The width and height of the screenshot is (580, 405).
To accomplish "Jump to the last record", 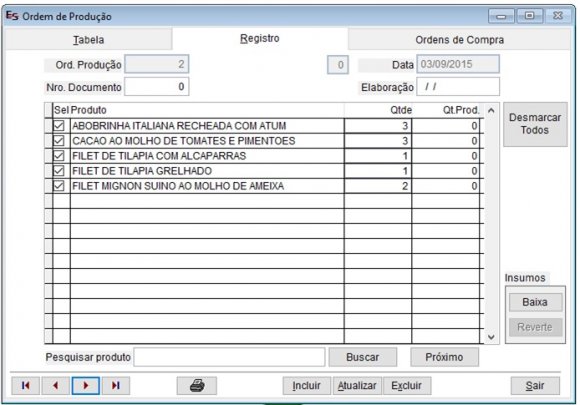I will (115, 385).
